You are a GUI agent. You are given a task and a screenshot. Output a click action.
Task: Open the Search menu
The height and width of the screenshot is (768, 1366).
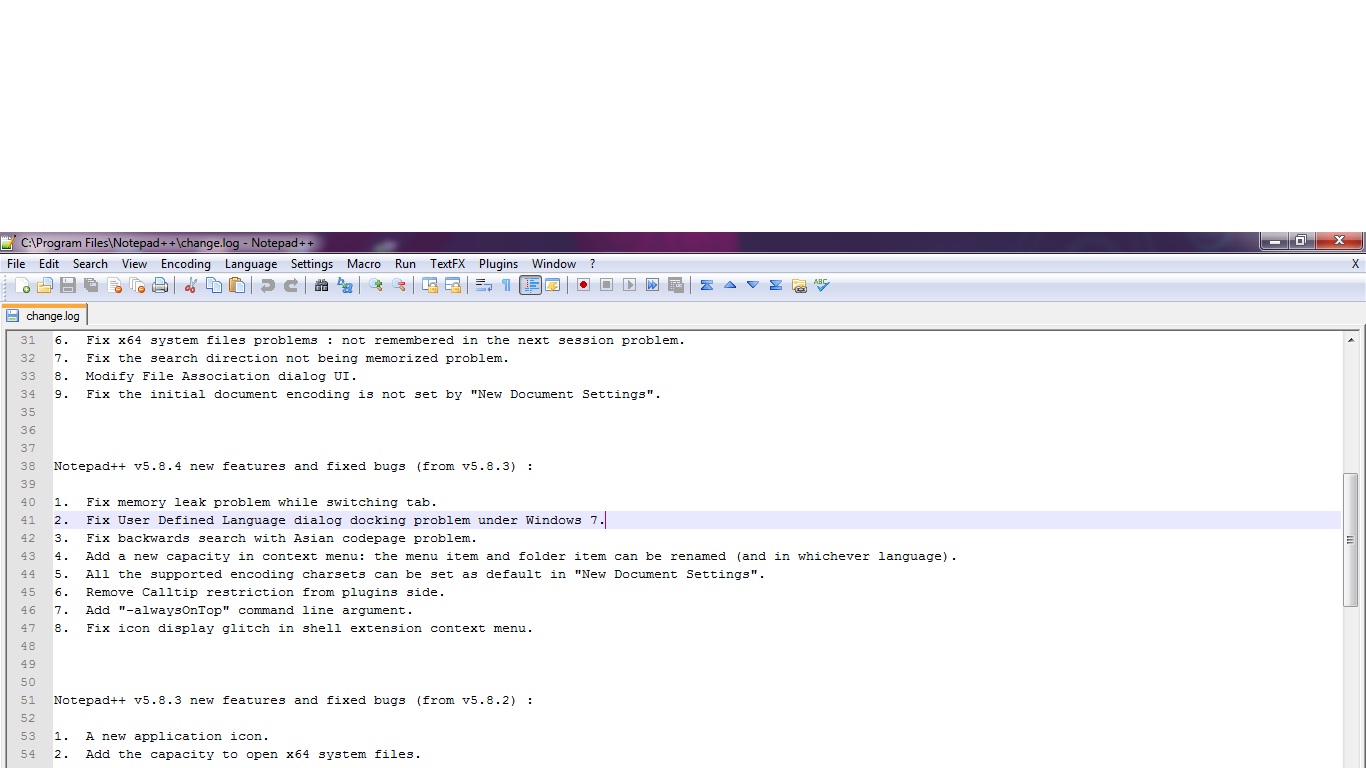pos(90,264)
